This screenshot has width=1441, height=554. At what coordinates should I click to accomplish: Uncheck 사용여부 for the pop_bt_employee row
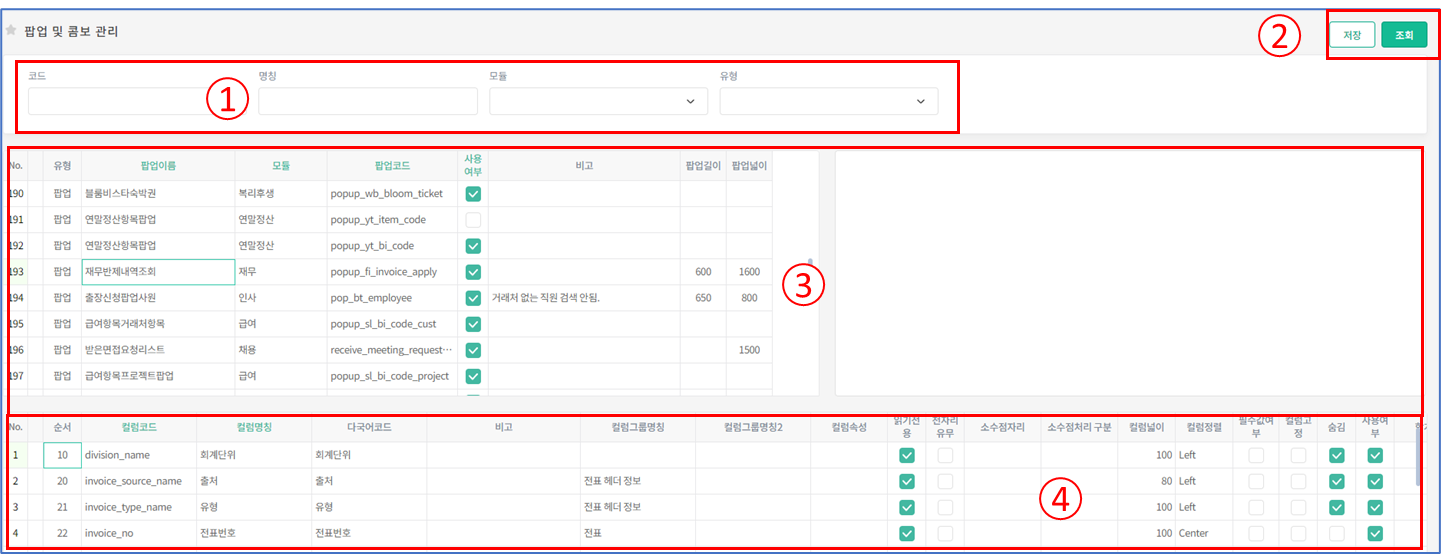click(473, 298)
